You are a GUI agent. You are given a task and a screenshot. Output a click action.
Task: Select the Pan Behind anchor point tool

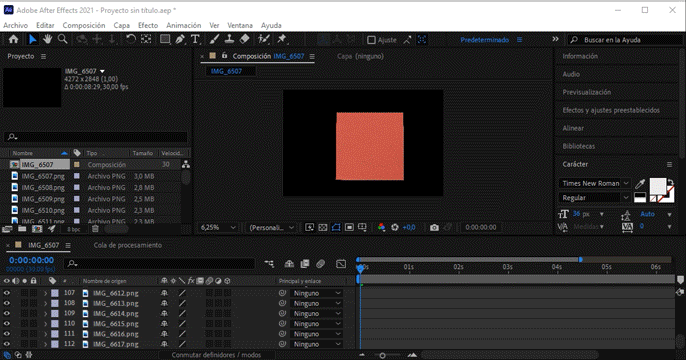coord(146,39)
